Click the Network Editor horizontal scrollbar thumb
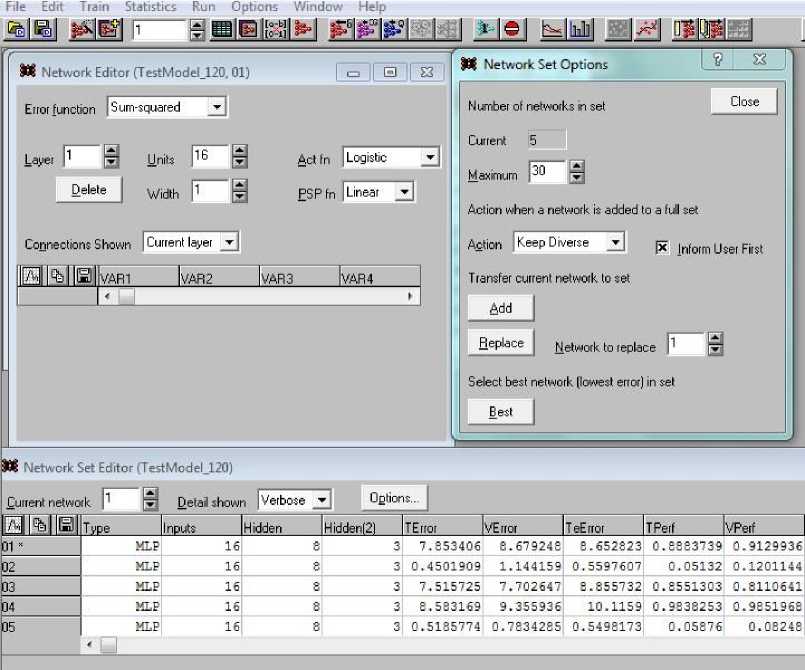This screenshot has height=670, width=805. (x=126, y=297)
